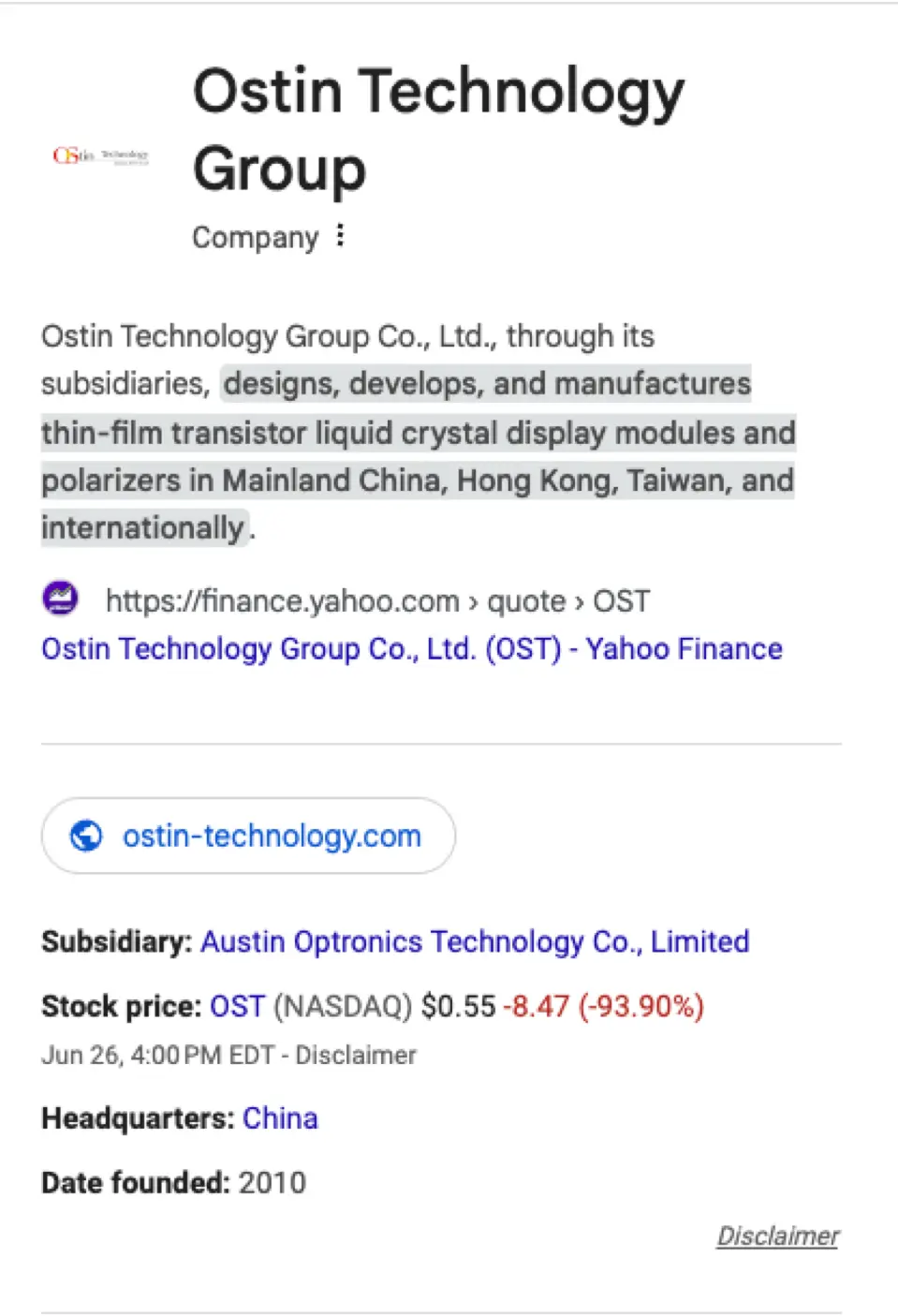Click the Ostin Technology logo thumbnail
The image size is (898, 1316).
(x=101, y=155)
